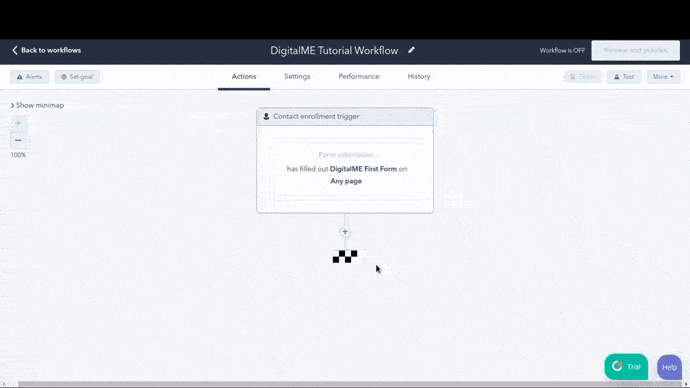Screen dimensions: 690x388
Task: Expand Show minimap
Action: coord(37,106)
